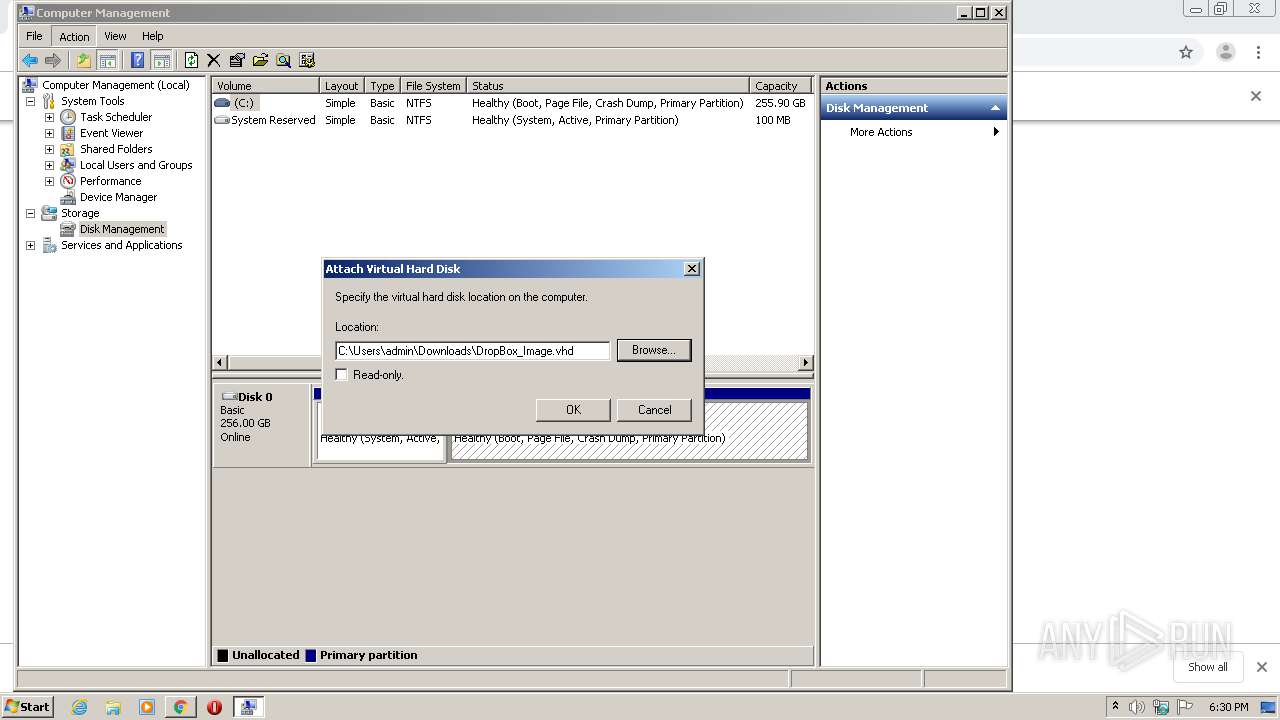Click the volume speaker tray icon

[x=1137, y=707]
